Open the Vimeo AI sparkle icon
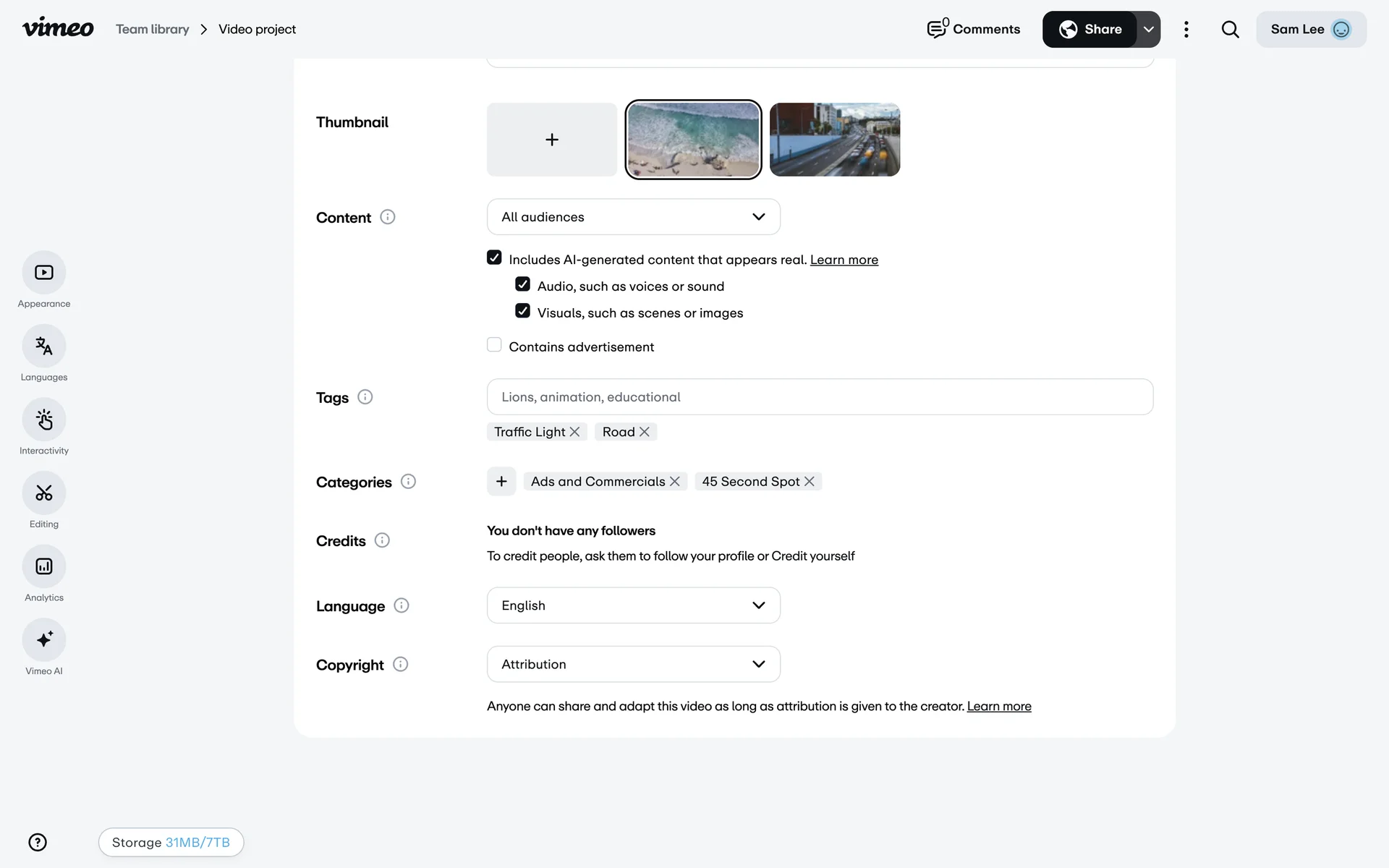Image resolution: width=1389 pixels, height=868 pixels. pyautogui.click(x=44, y=640)
